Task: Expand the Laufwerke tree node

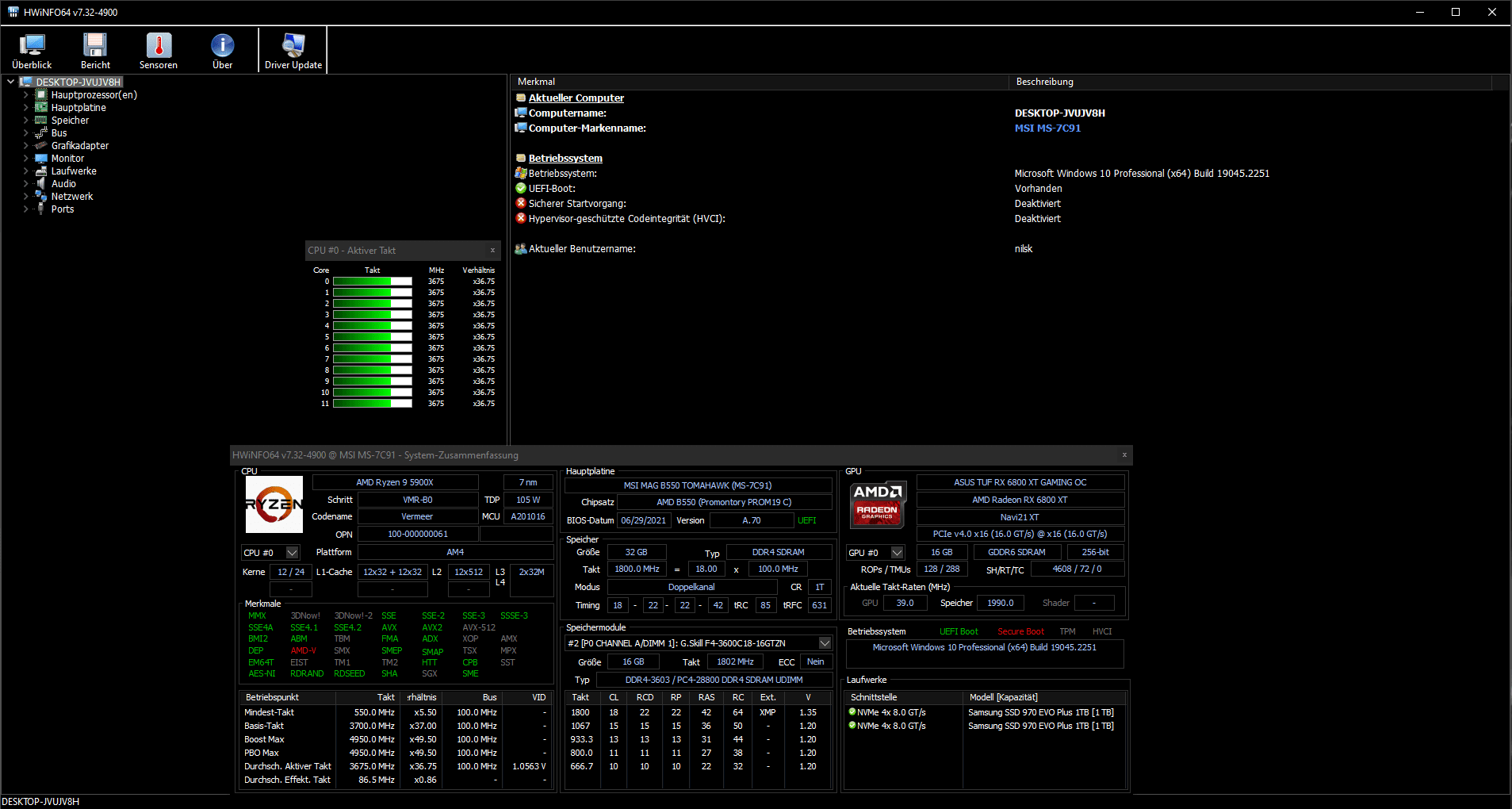Action: [x=25, y=171]
